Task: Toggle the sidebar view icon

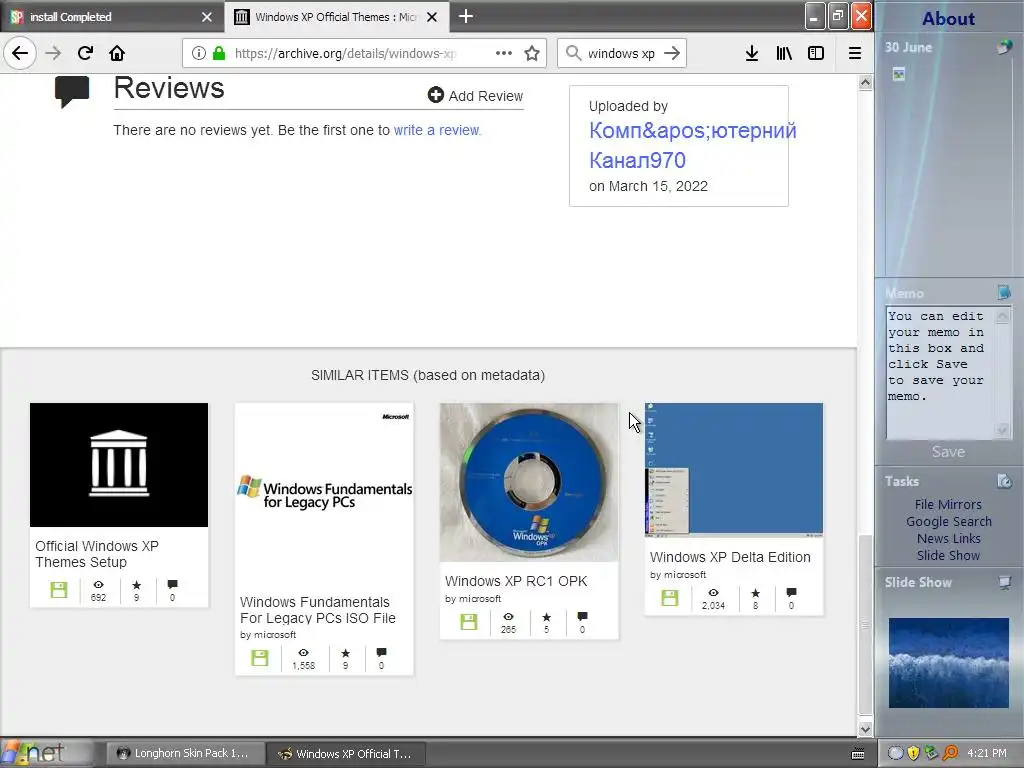Action: coord(816,53)
